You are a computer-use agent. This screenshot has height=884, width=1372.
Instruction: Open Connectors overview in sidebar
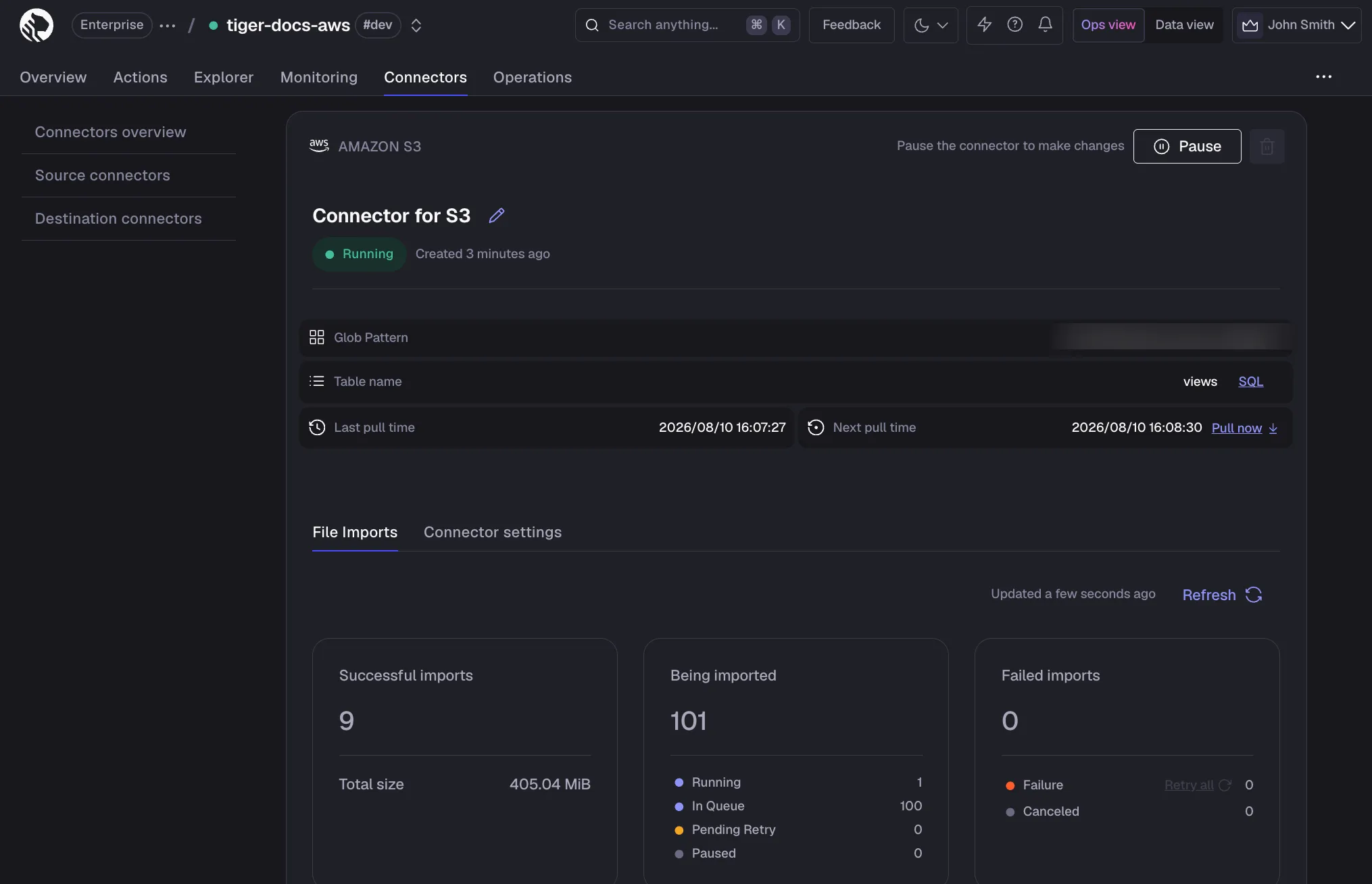(128, 132)
